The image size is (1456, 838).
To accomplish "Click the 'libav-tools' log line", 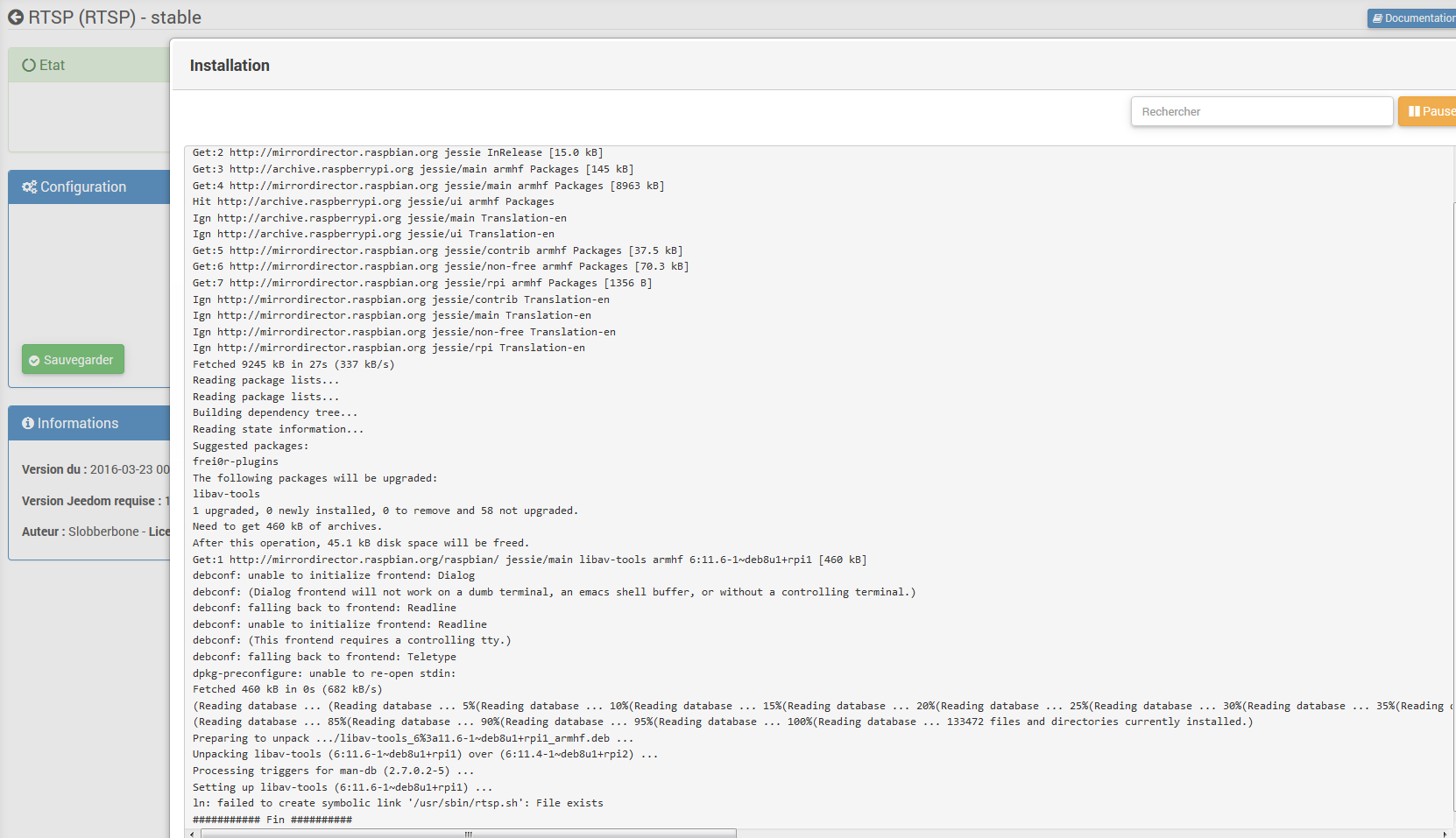I will [226, 494].
